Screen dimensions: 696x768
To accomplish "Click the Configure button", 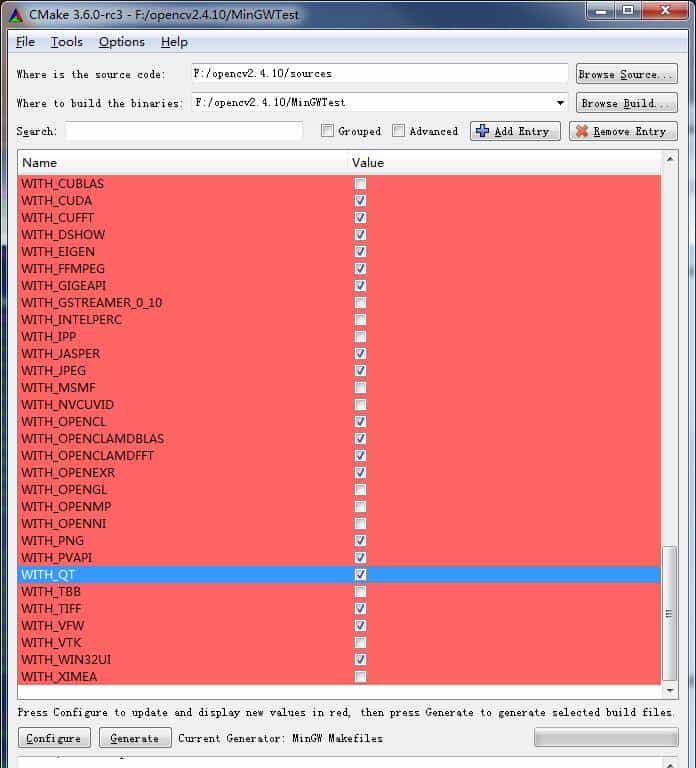I will coord(54,738).
